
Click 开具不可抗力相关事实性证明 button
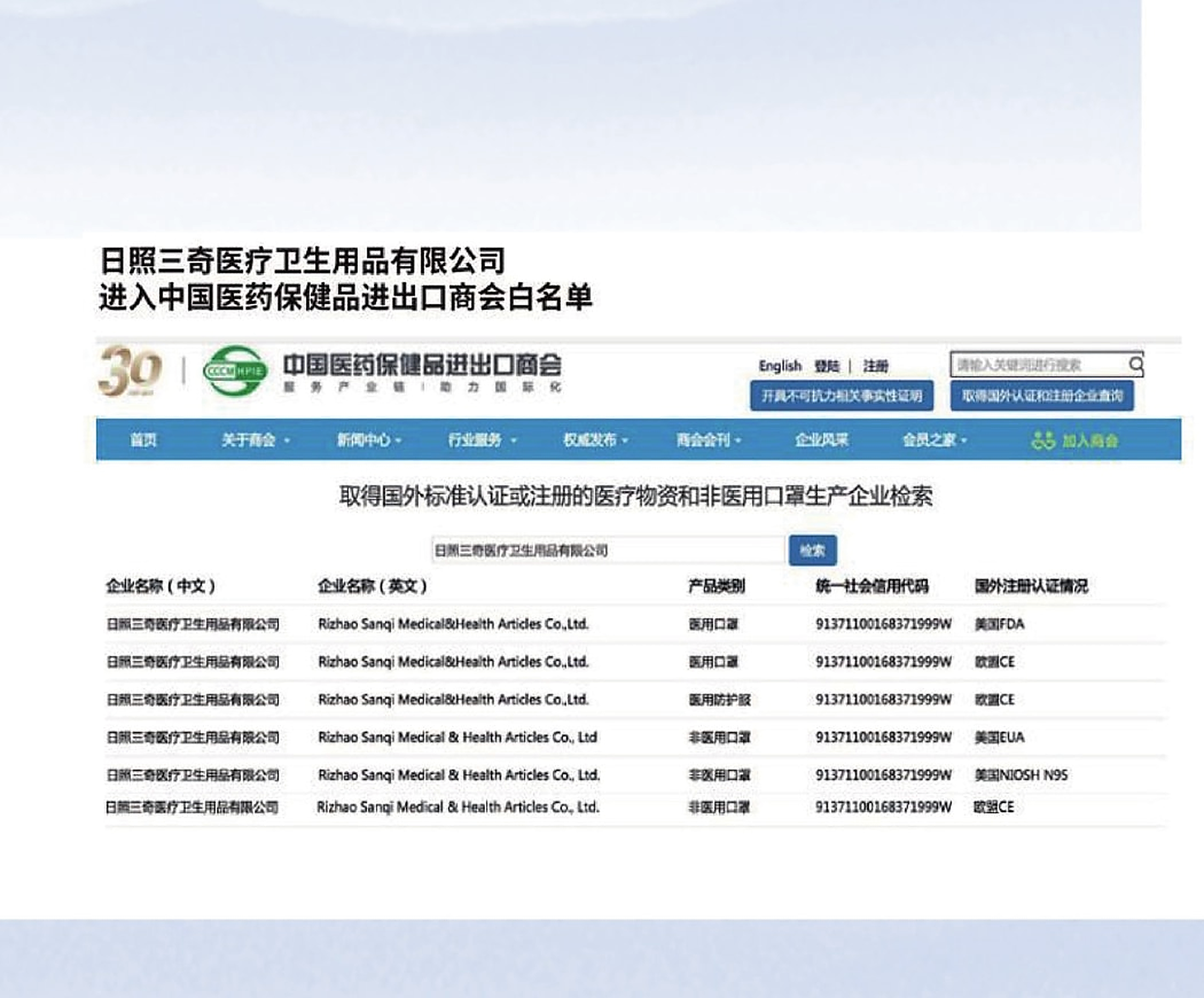(842, 396)
